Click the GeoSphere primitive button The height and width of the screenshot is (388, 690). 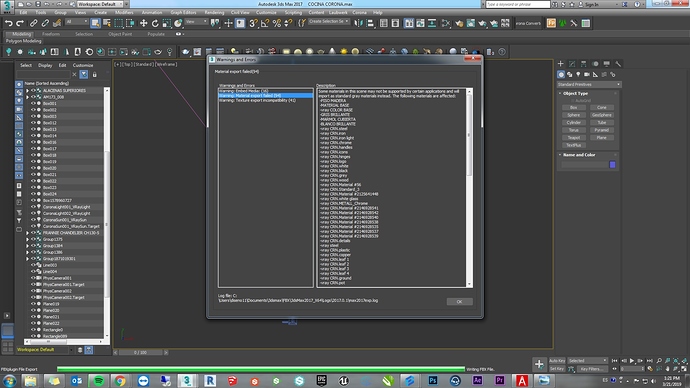602,115
